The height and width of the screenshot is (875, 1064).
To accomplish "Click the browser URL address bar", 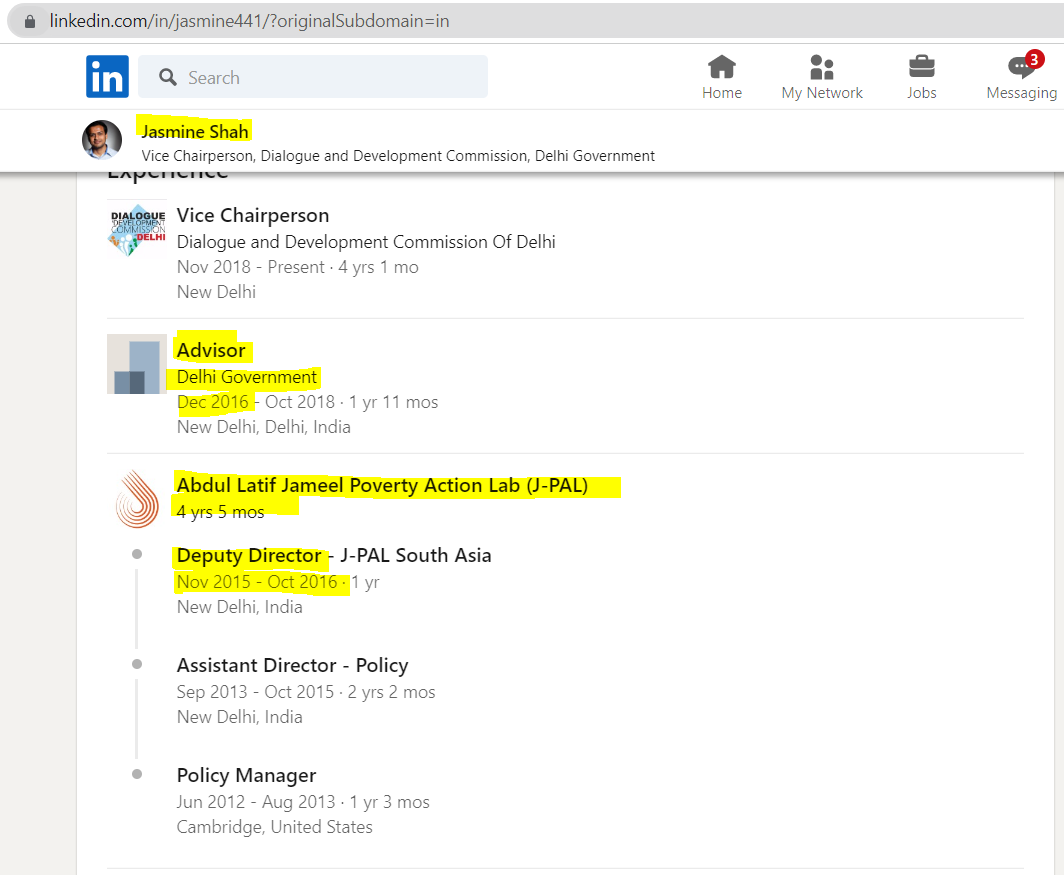I will [500, 21].
